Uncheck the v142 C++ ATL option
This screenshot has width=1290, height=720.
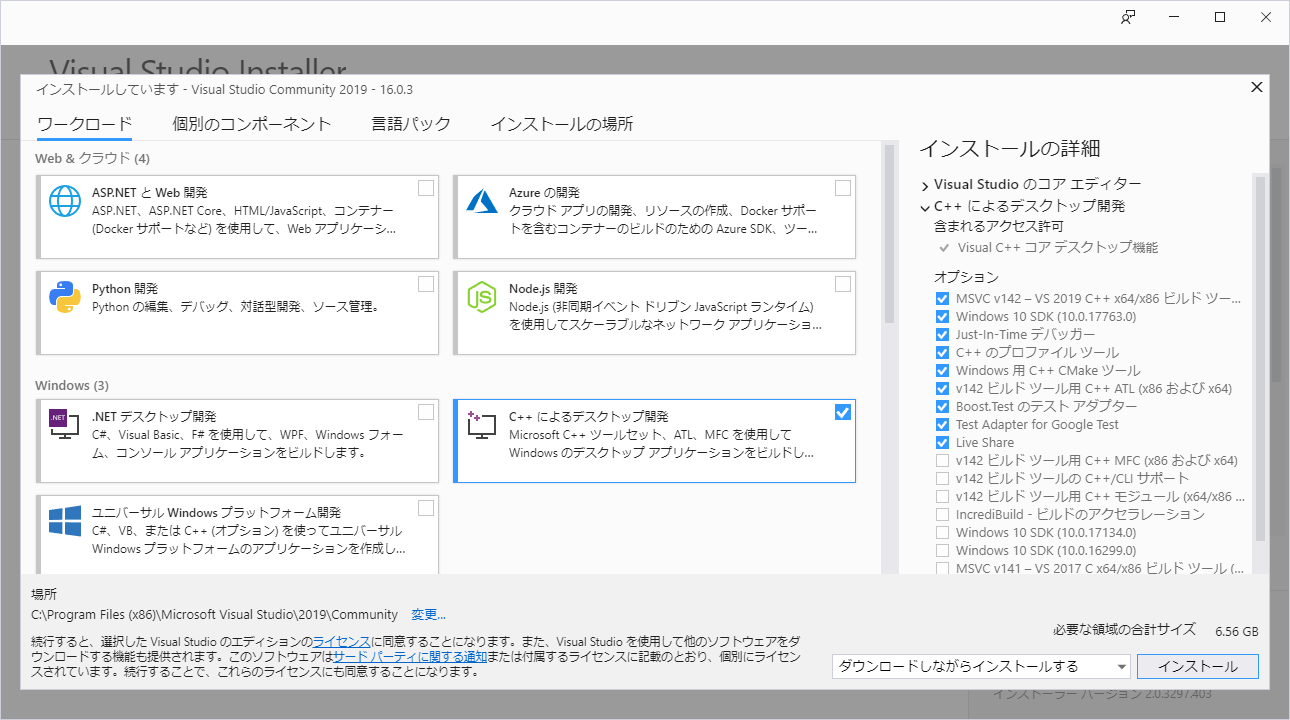(x=942, y=388)
